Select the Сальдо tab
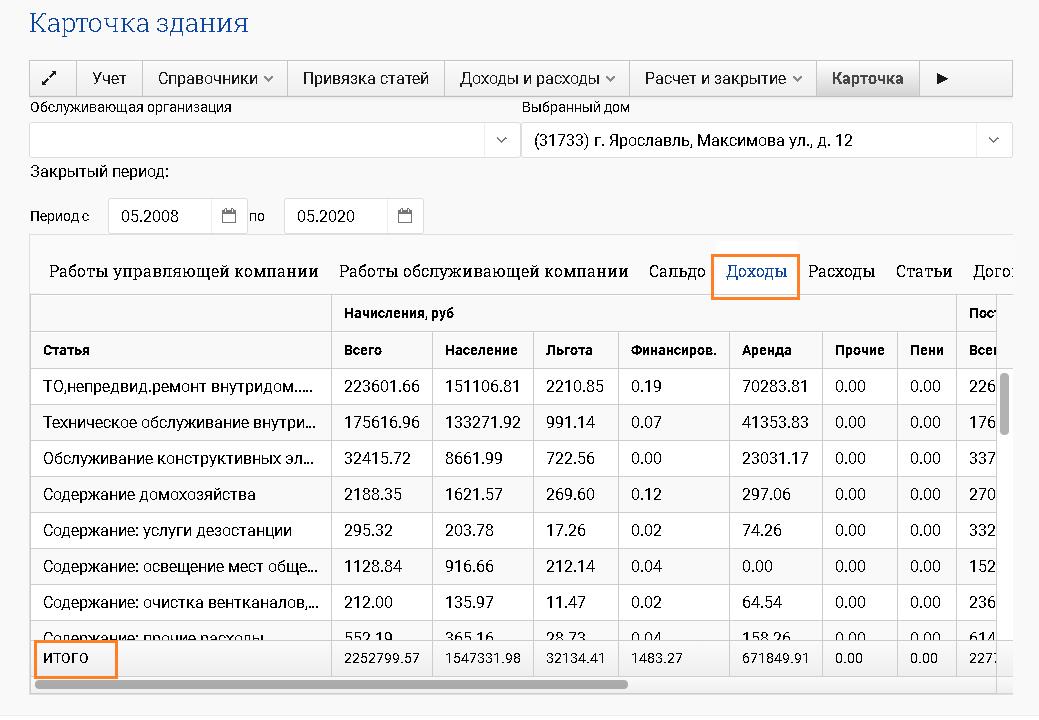This screenshot has width=1039, height=720. 676,269
